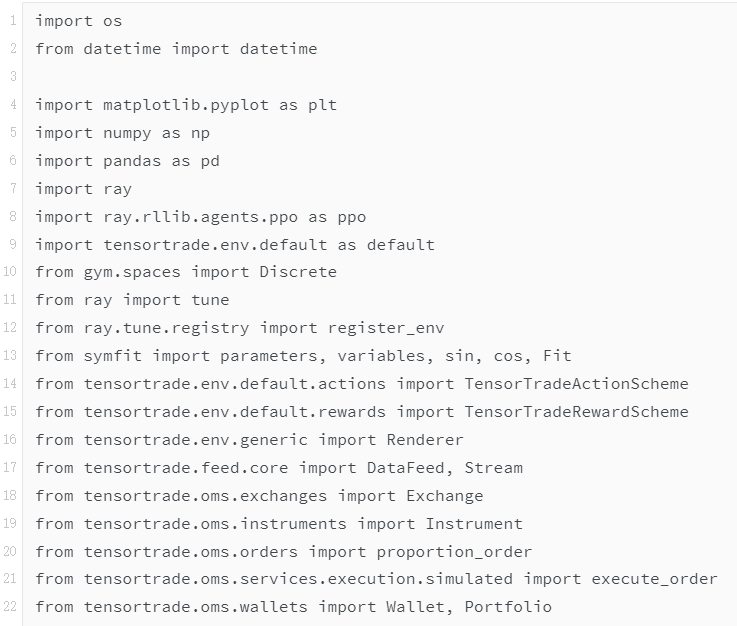This screenshot has width=737, height=626.
Task: Click 'tune' on line 11
Action: click(210, 300)
